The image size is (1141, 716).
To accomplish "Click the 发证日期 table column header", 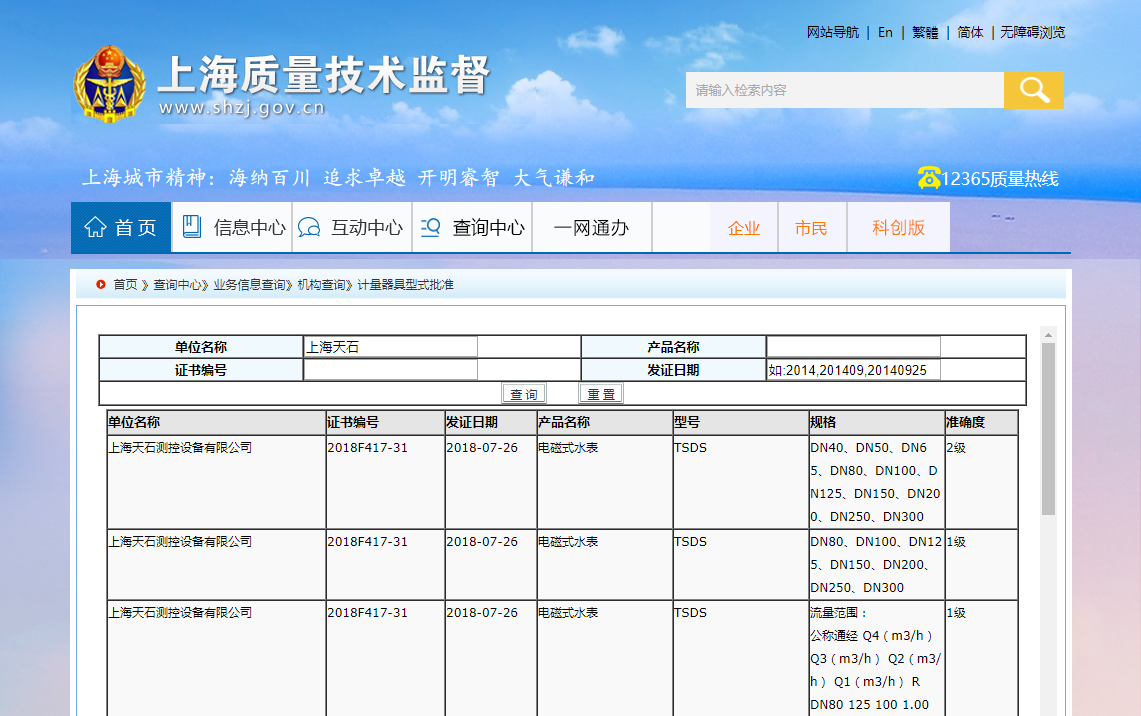I will (490, 423).
